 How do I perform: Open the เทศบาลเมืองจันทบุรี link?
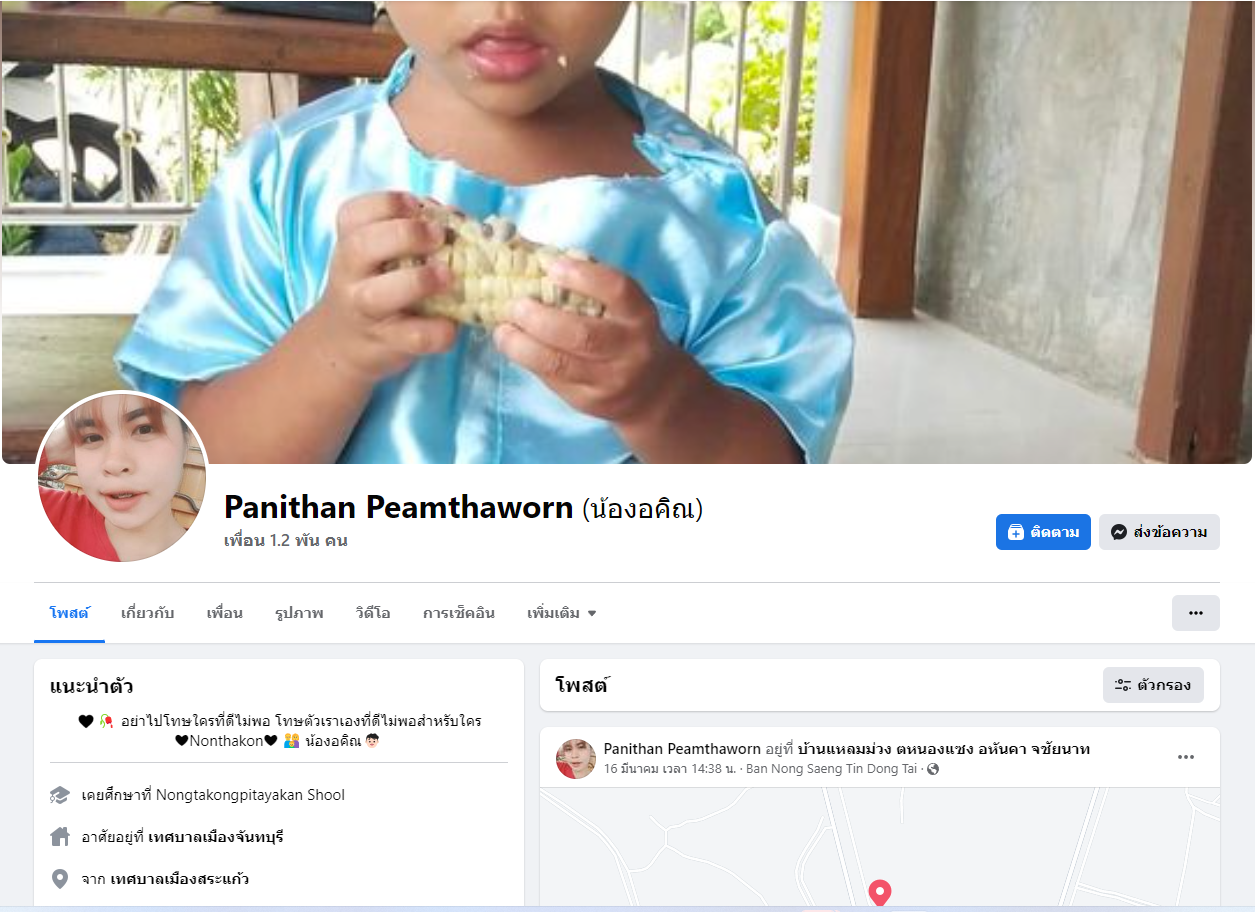tap(216, 837)
